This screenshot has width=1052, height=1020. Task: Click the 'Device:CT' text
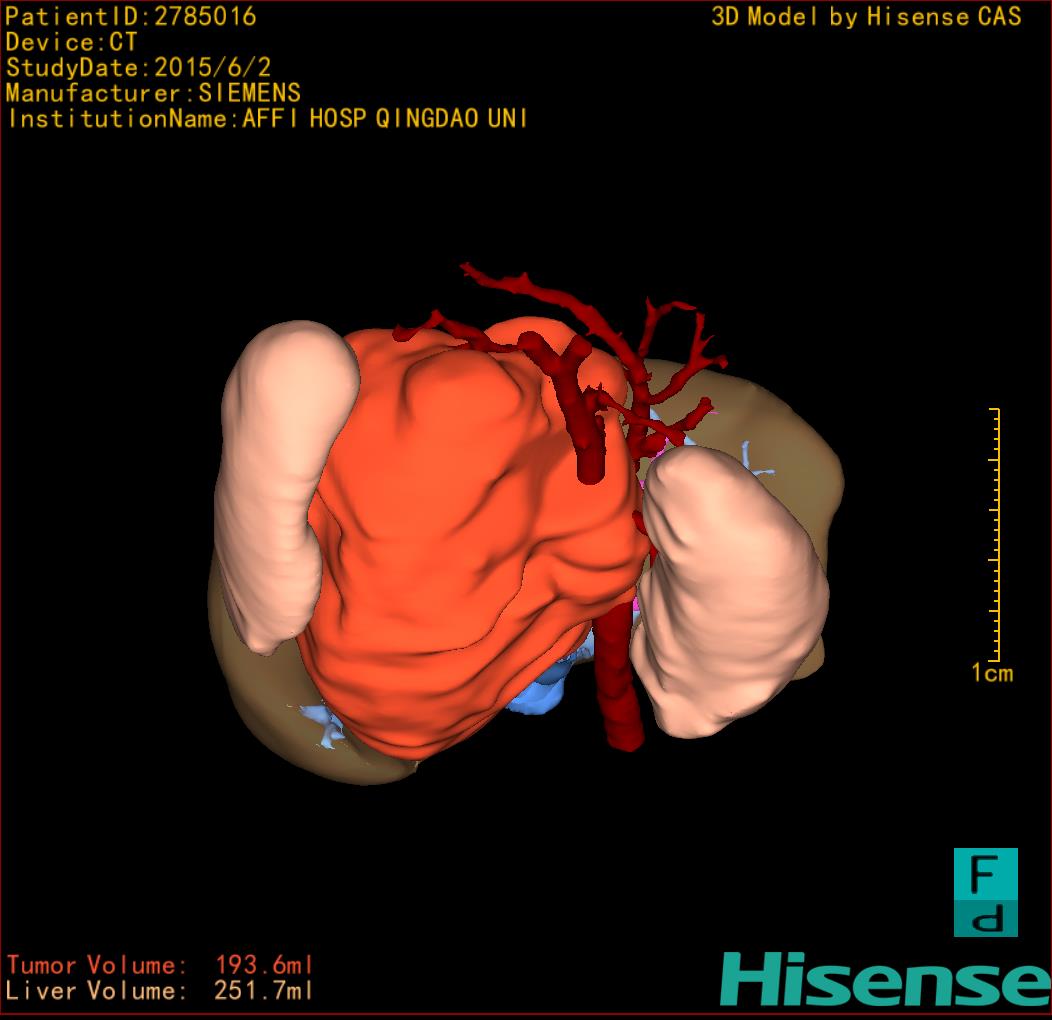[71, 42]
